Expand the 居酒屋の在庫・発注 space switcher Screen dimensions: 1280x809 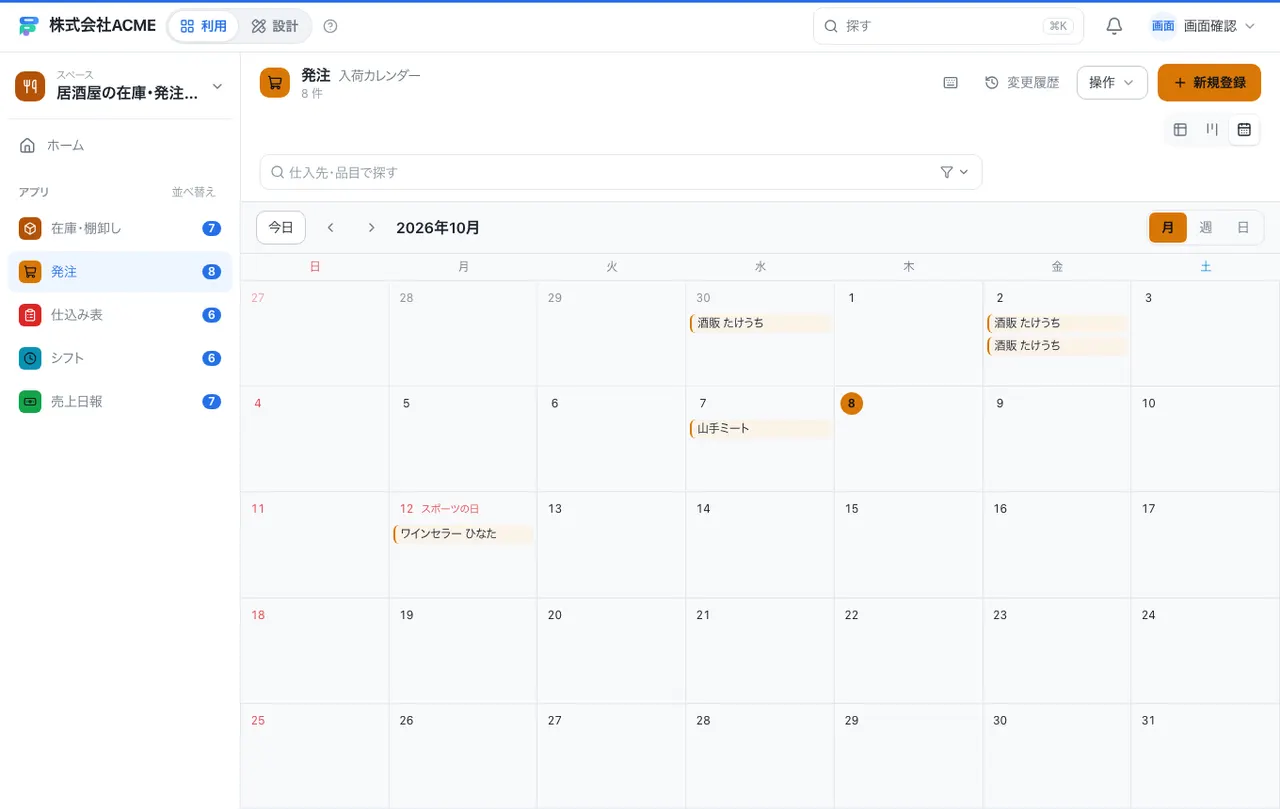[120, 86]
